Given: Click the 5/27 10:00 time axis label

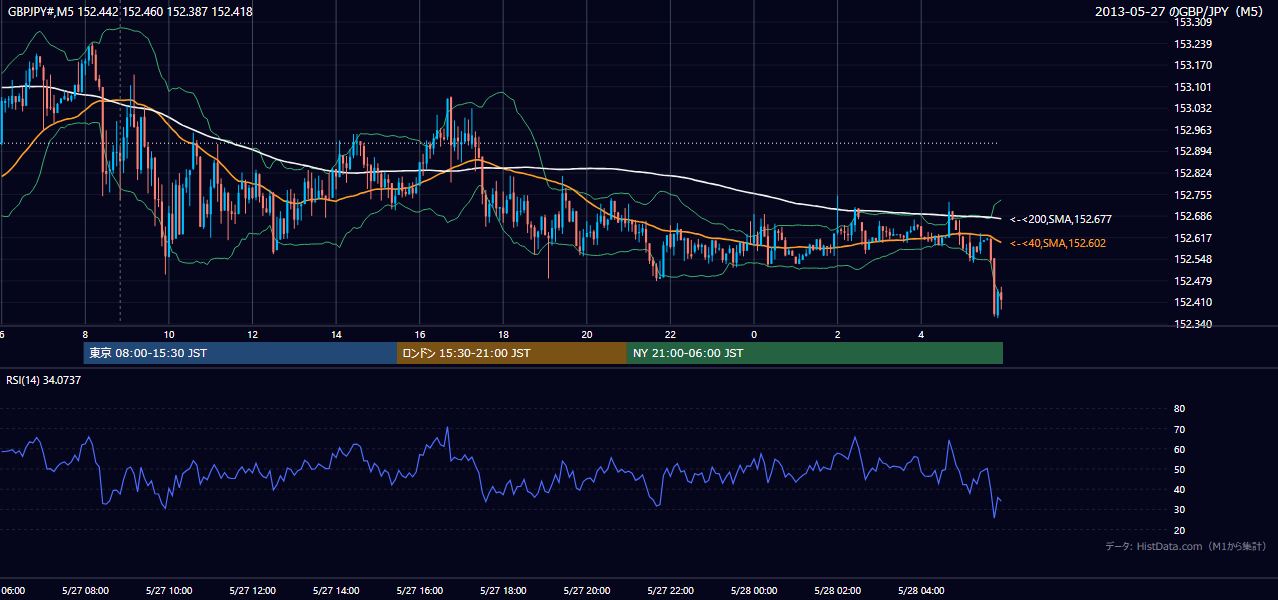Looking at the screenshot, I should coord(169,591).
